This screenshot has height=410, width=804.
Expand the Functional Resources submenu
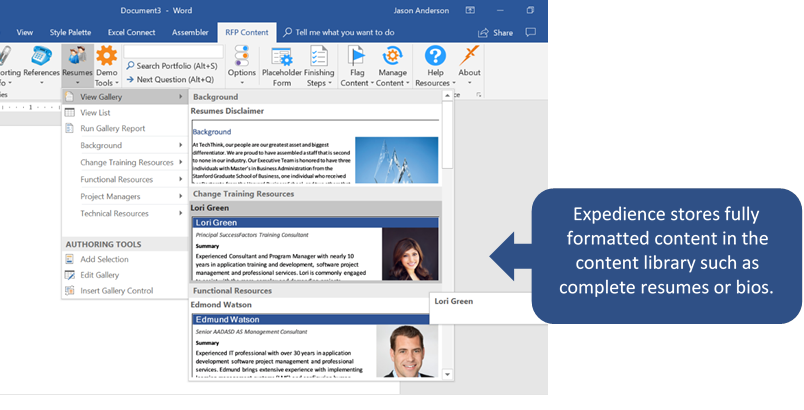(117, 179)
